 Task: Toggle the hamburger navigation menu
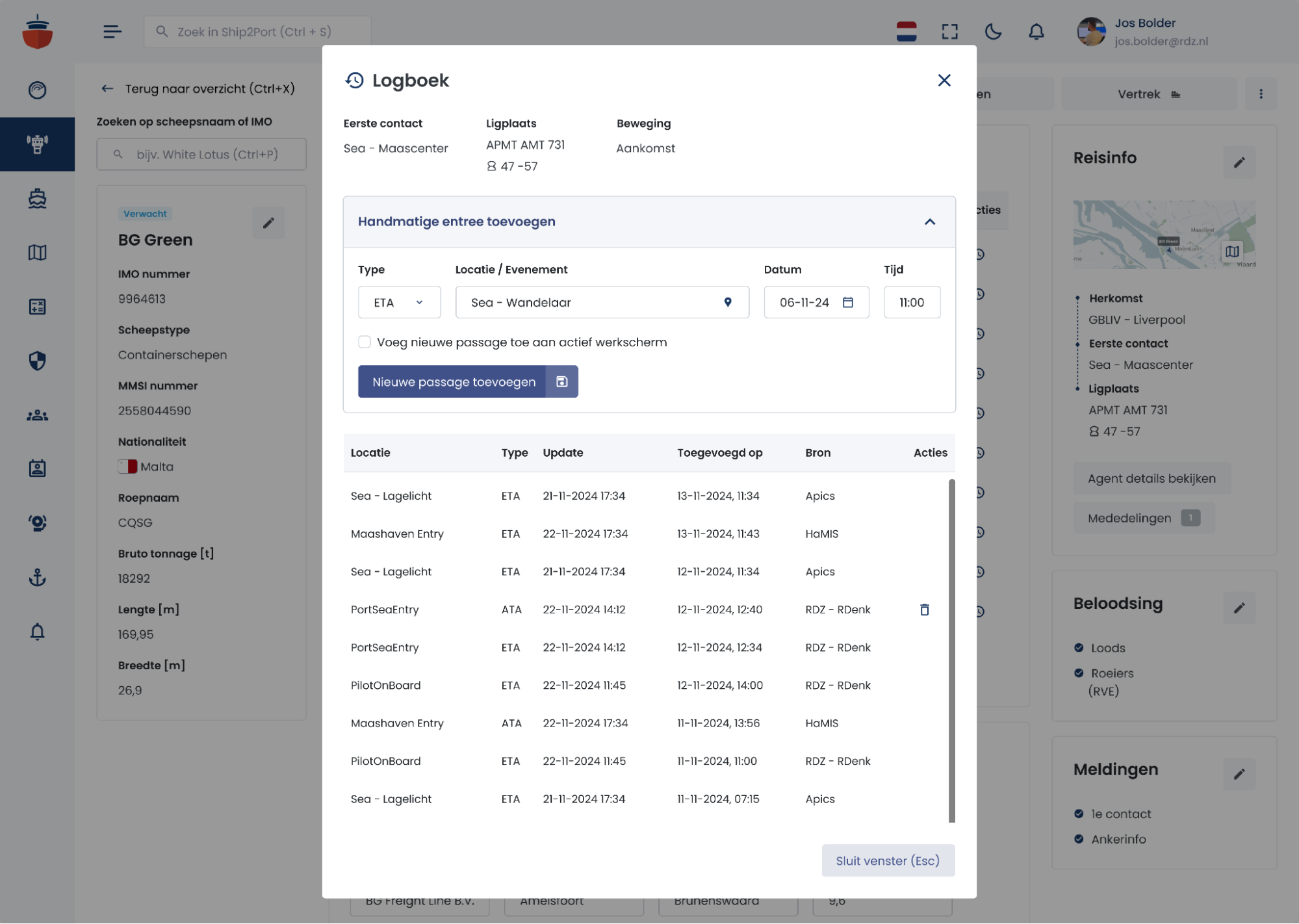point(112,31)
